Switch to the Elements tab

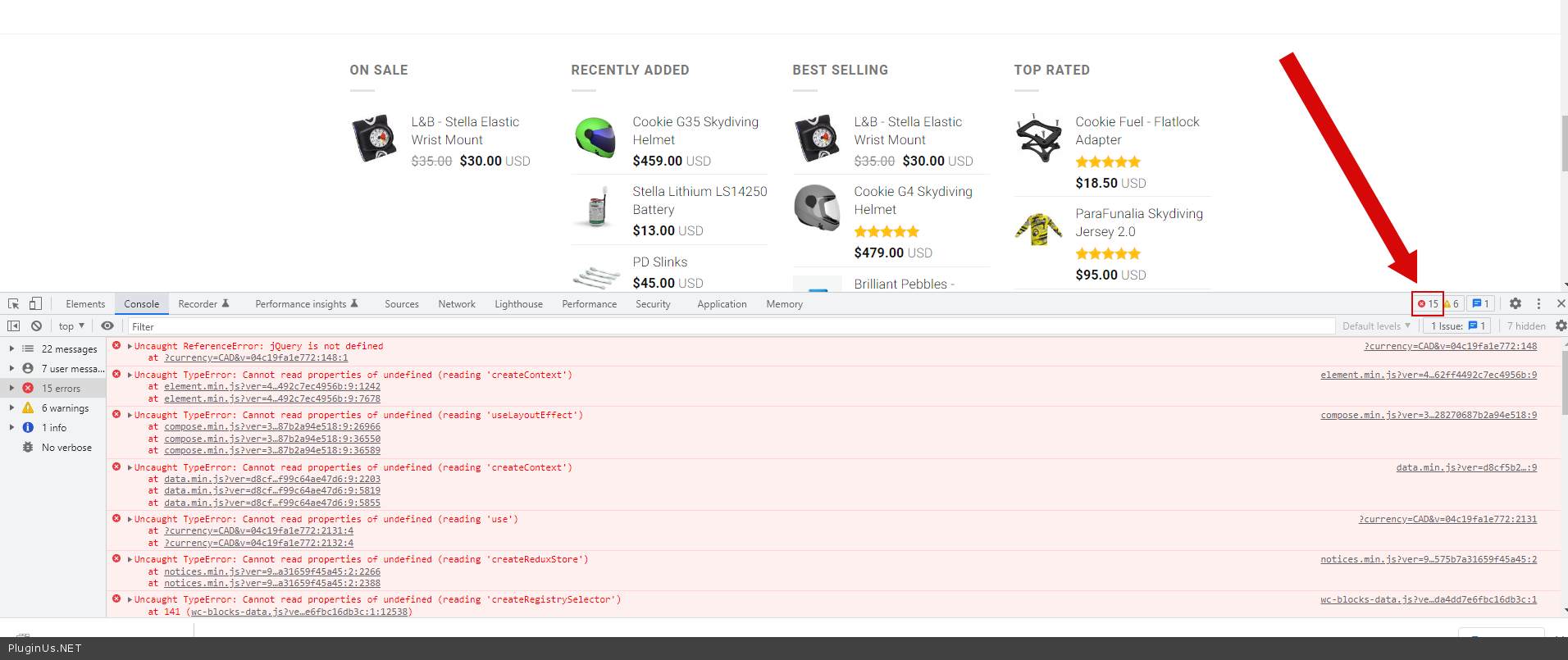[x=85, y=303]
